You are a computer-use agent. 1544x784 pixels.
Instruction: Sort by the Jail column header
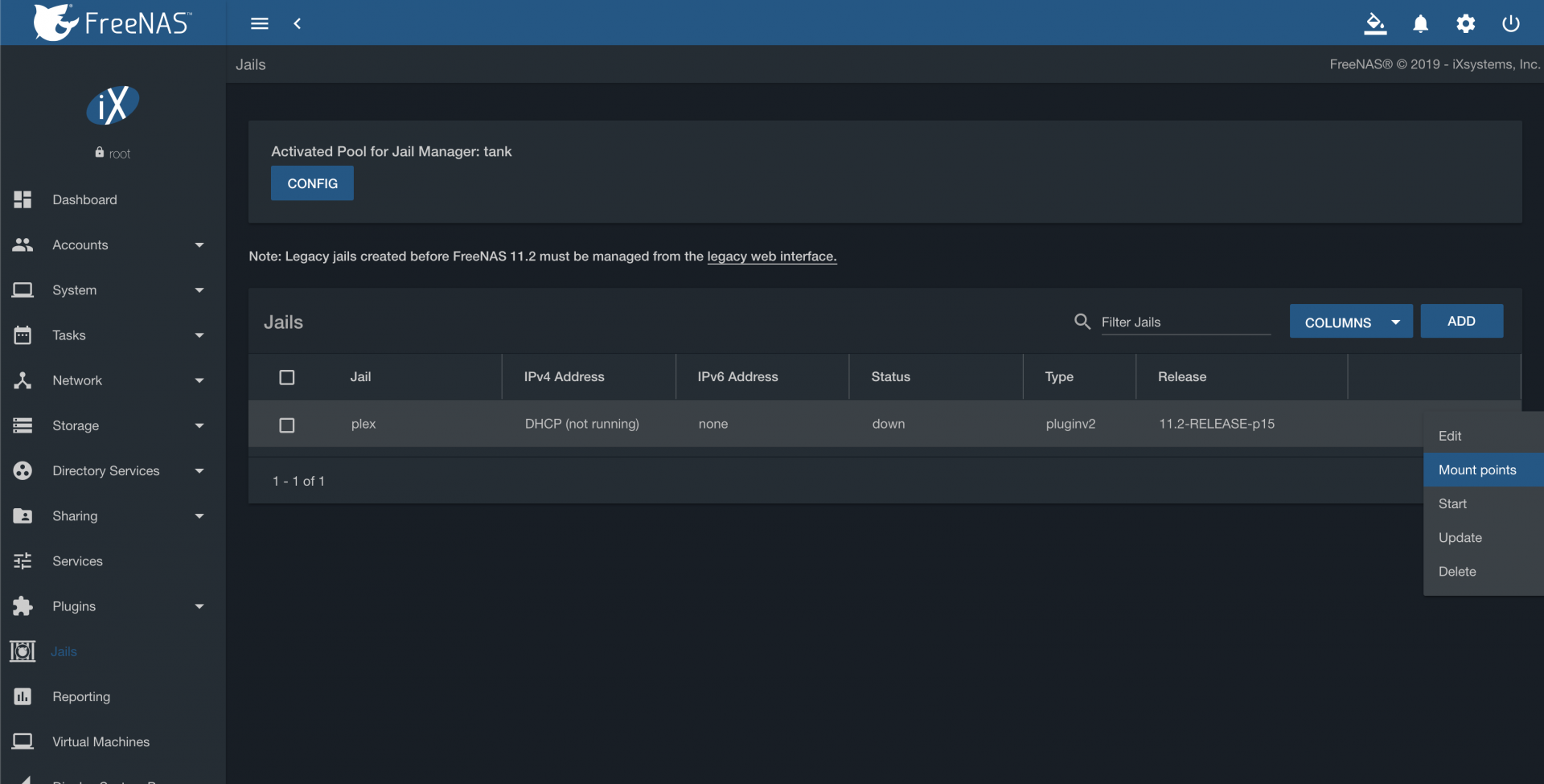(x=360, y=376)
